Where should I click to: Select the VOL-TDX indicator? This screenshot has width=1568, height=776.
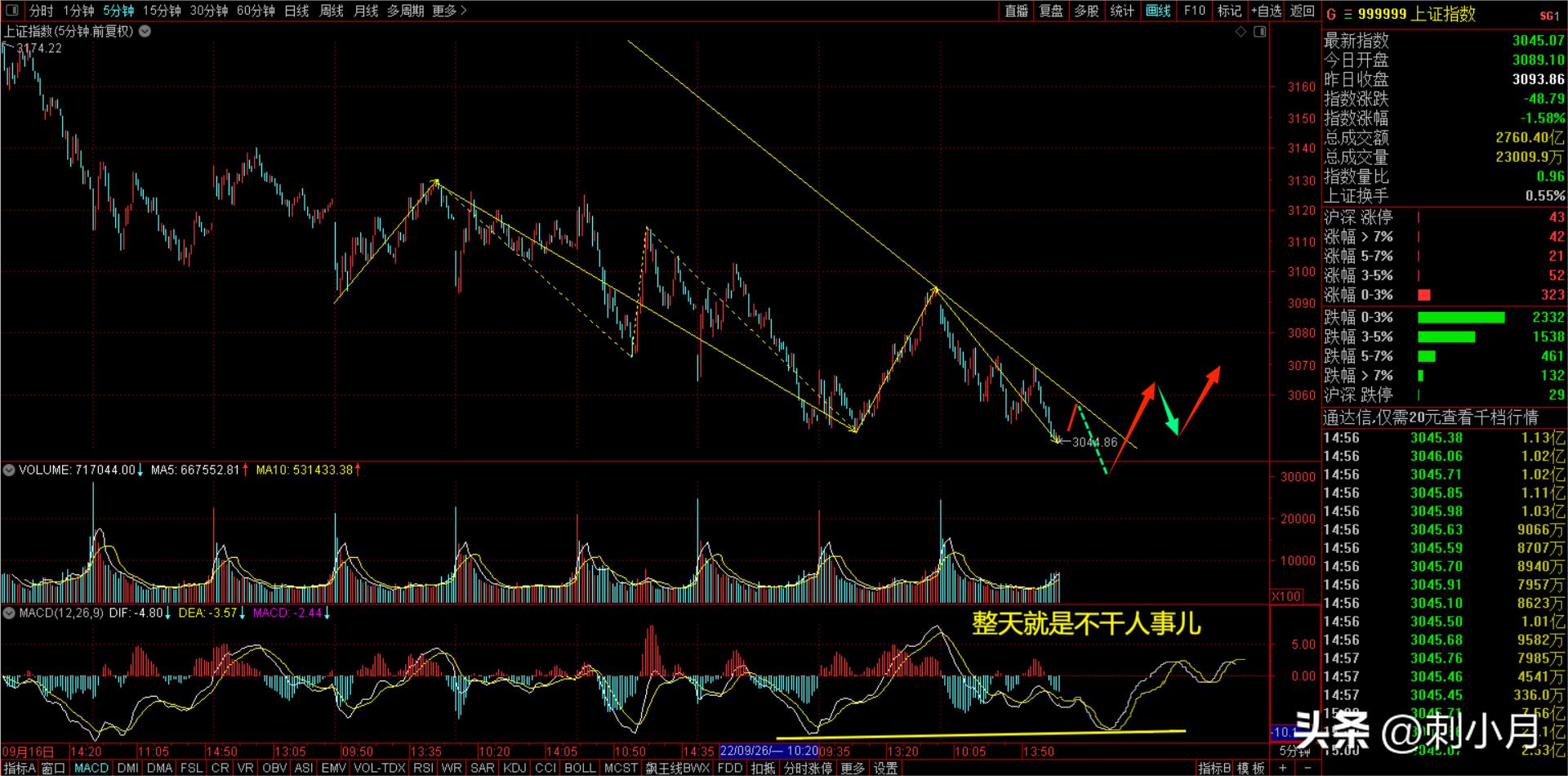[380, 768]
